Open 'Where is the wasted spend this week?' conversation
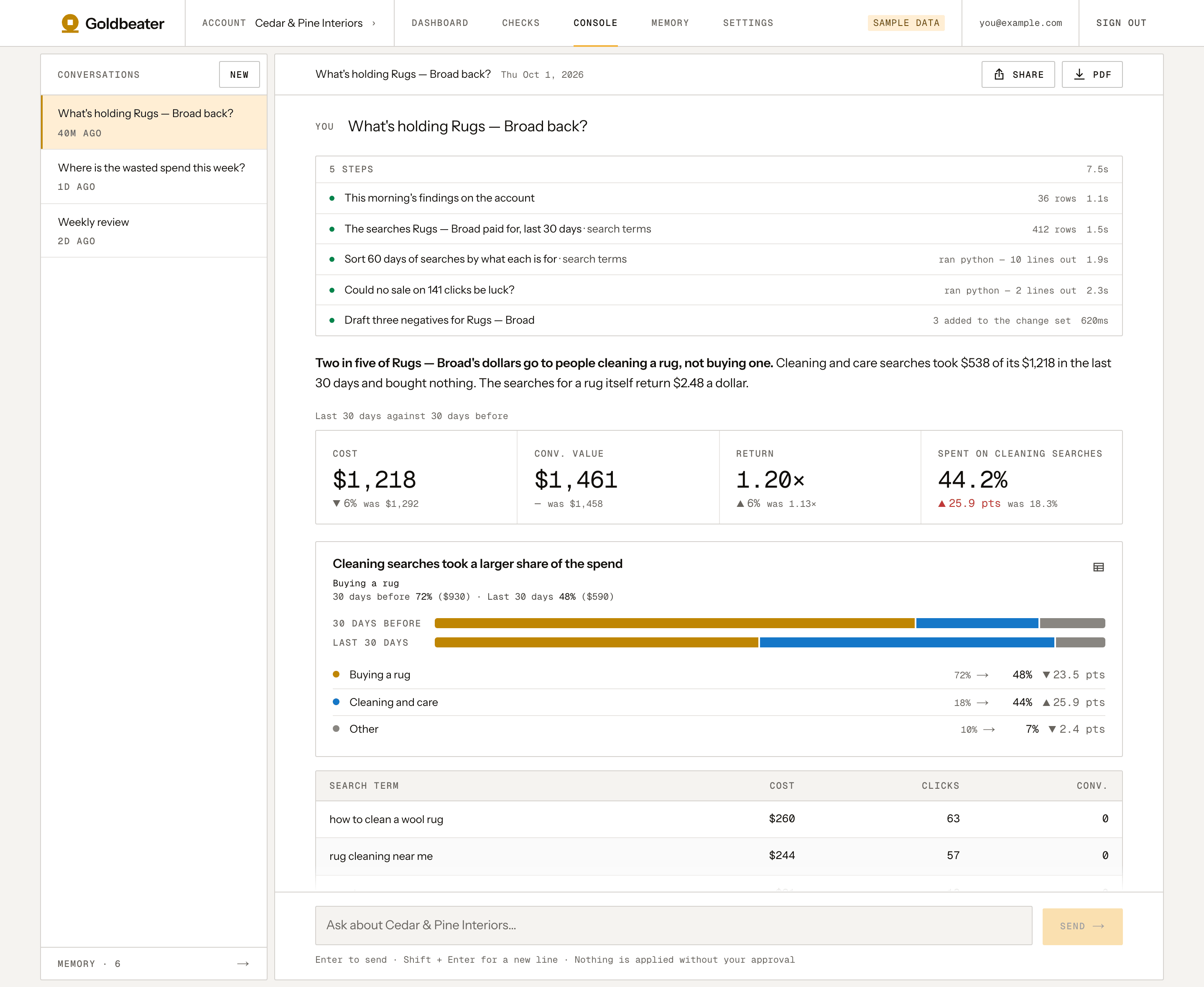1204x987 pixels. [x=154, y=176]
